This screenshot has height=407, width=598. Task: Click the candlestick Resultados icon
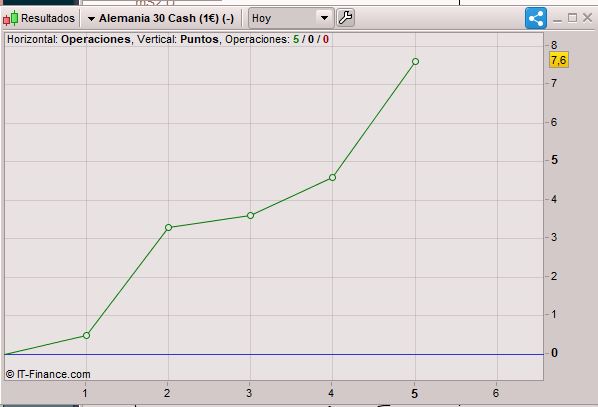[11, 18]
